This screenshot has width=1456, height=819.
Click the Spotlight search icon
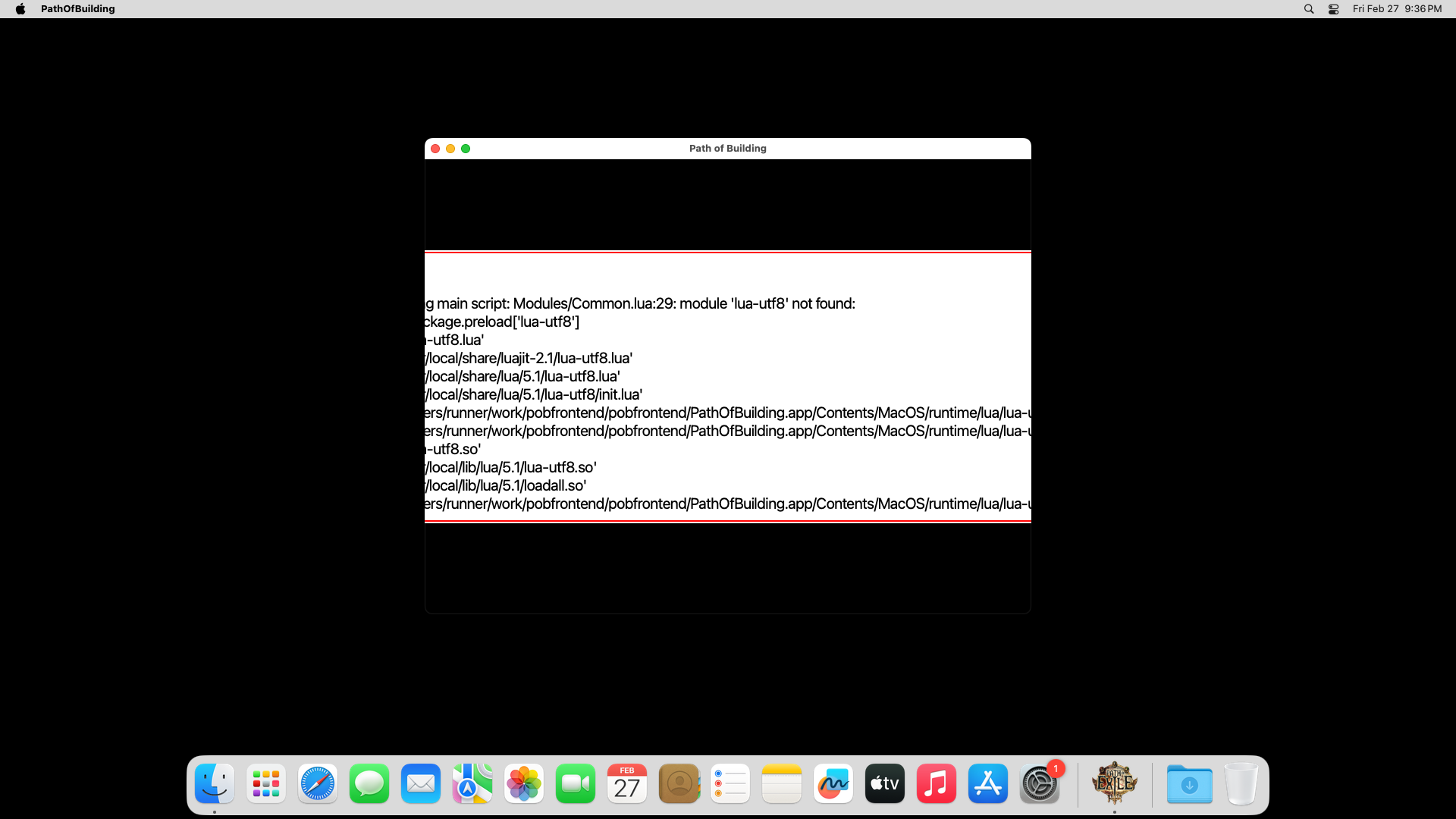point(1309,9)
